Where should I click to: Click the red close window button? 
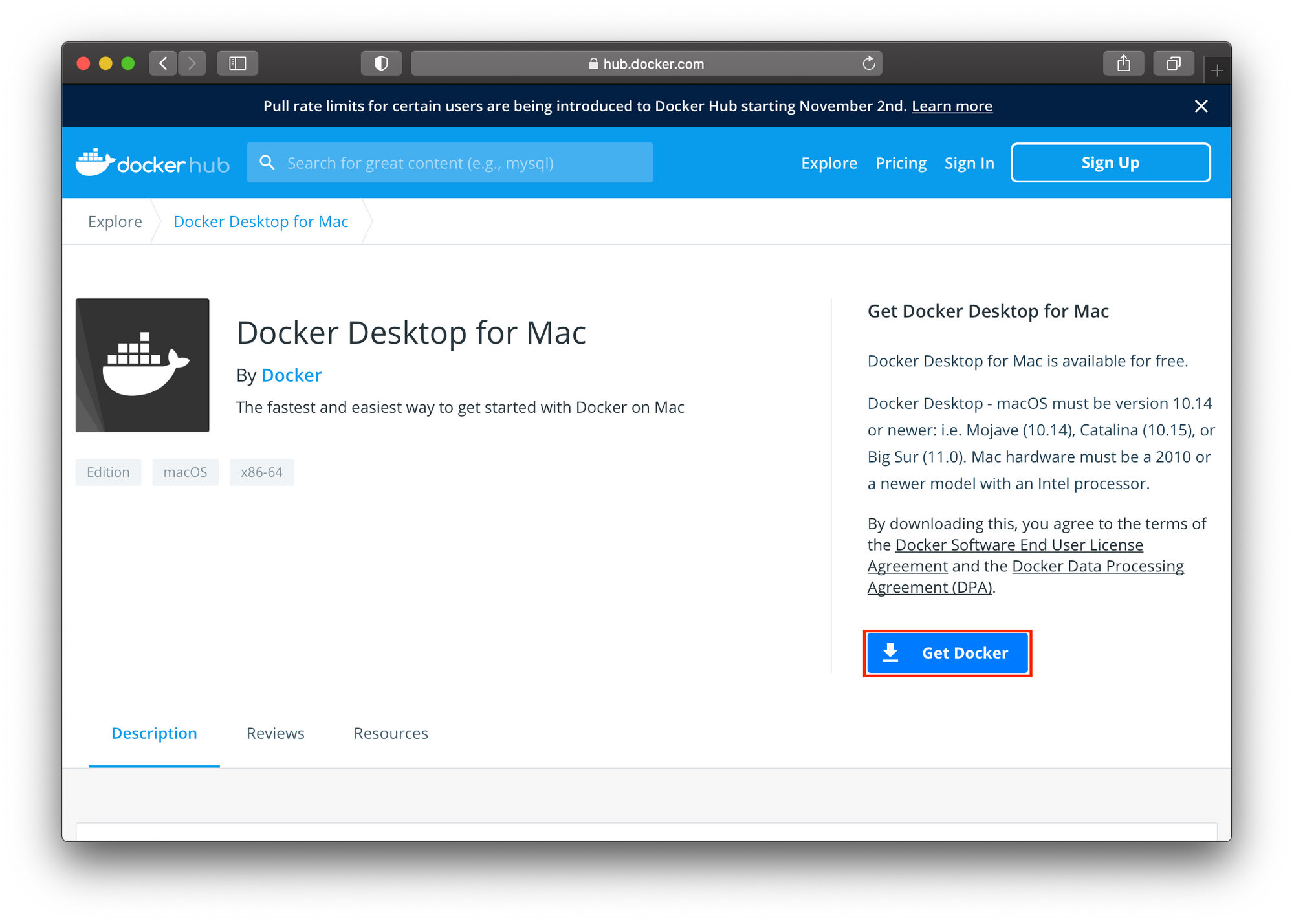[x=83, y=63]
